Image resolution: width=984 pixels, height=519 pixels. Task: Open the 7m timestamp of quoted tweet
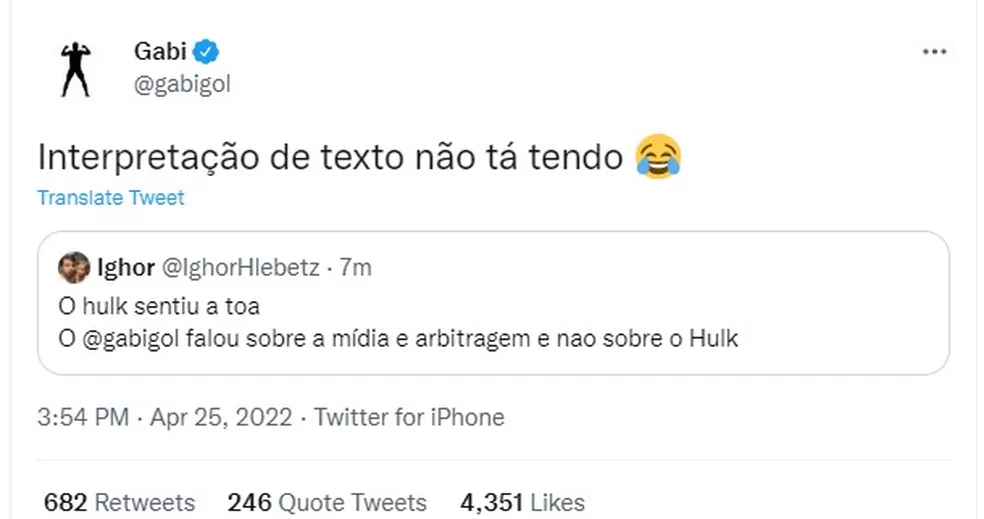tap(356, 267)
